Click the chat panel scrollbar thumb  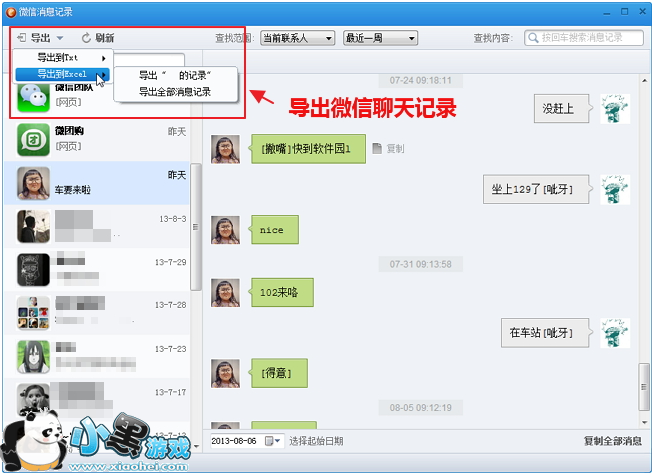[x=644, y=387]
